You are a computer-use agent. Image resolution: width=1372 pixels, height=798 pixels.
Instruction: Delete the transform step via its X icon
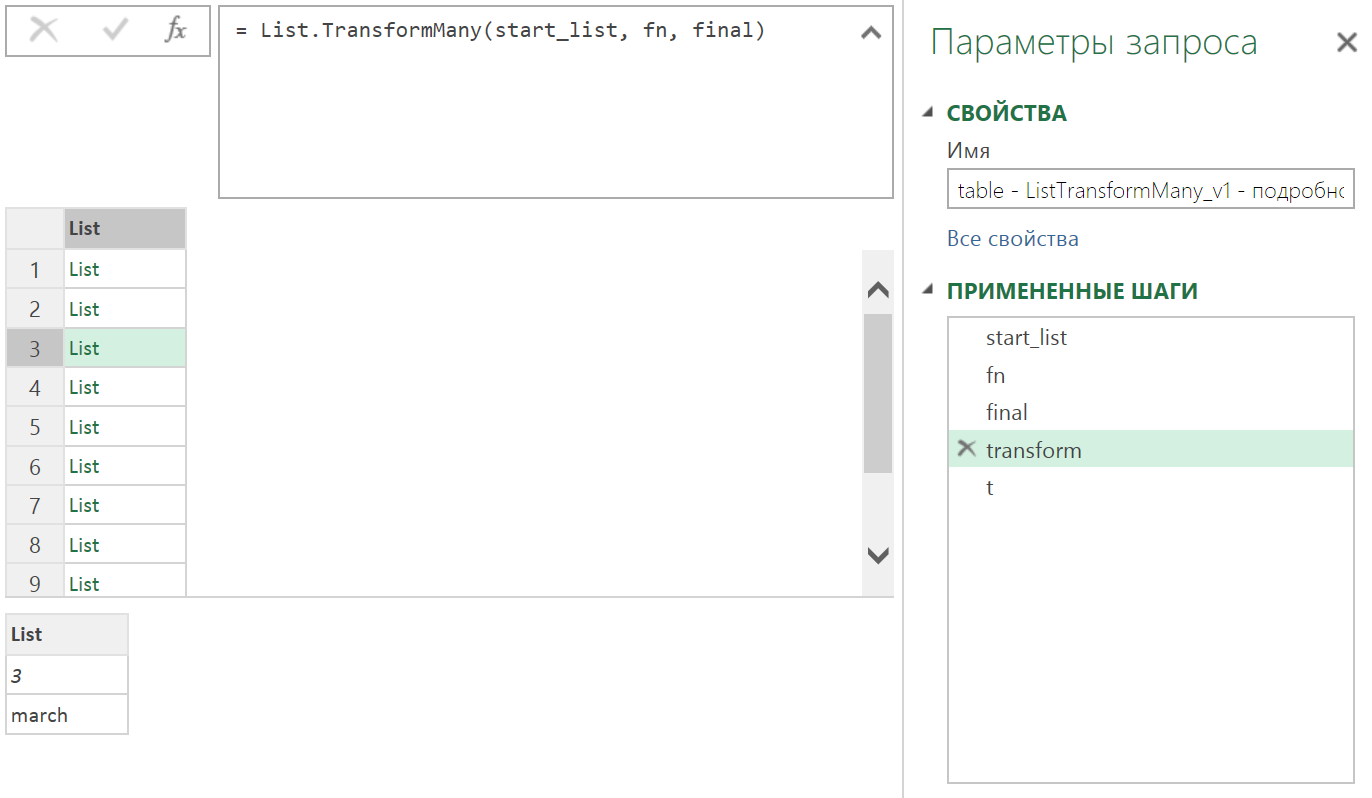(x=965, y=450)
